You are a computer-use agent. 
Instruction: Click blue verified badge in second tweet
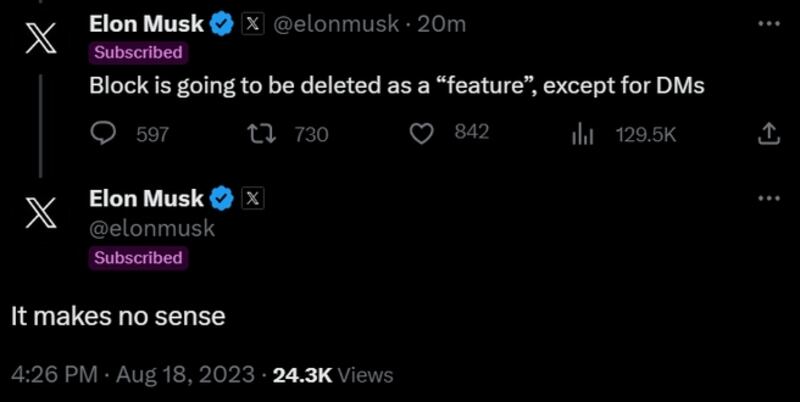pyautogui.click(x=222, y=198)
